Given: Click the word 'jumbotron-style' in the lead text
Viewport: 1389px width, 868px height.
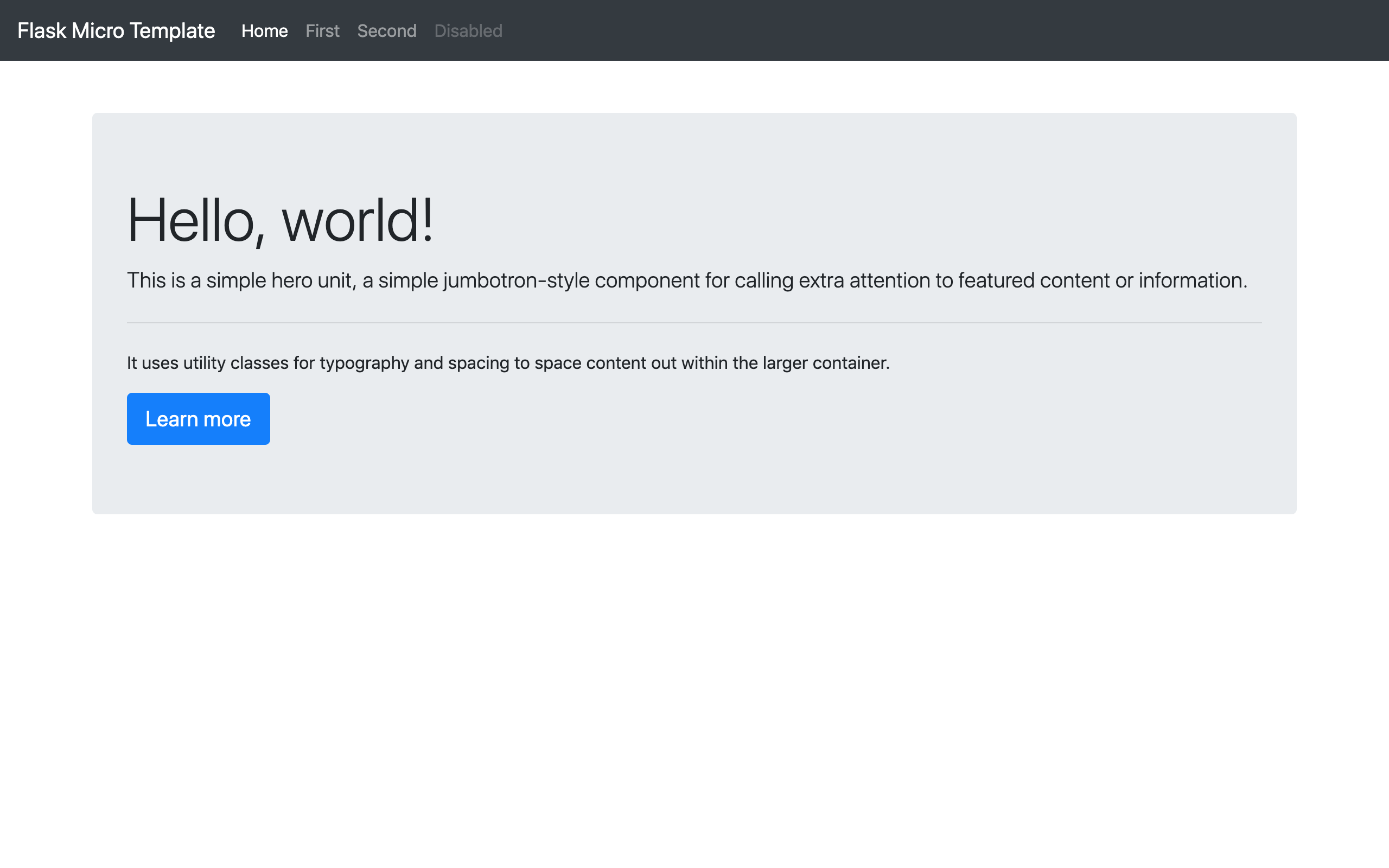Looking at the screenshot, I should (515, 280).
